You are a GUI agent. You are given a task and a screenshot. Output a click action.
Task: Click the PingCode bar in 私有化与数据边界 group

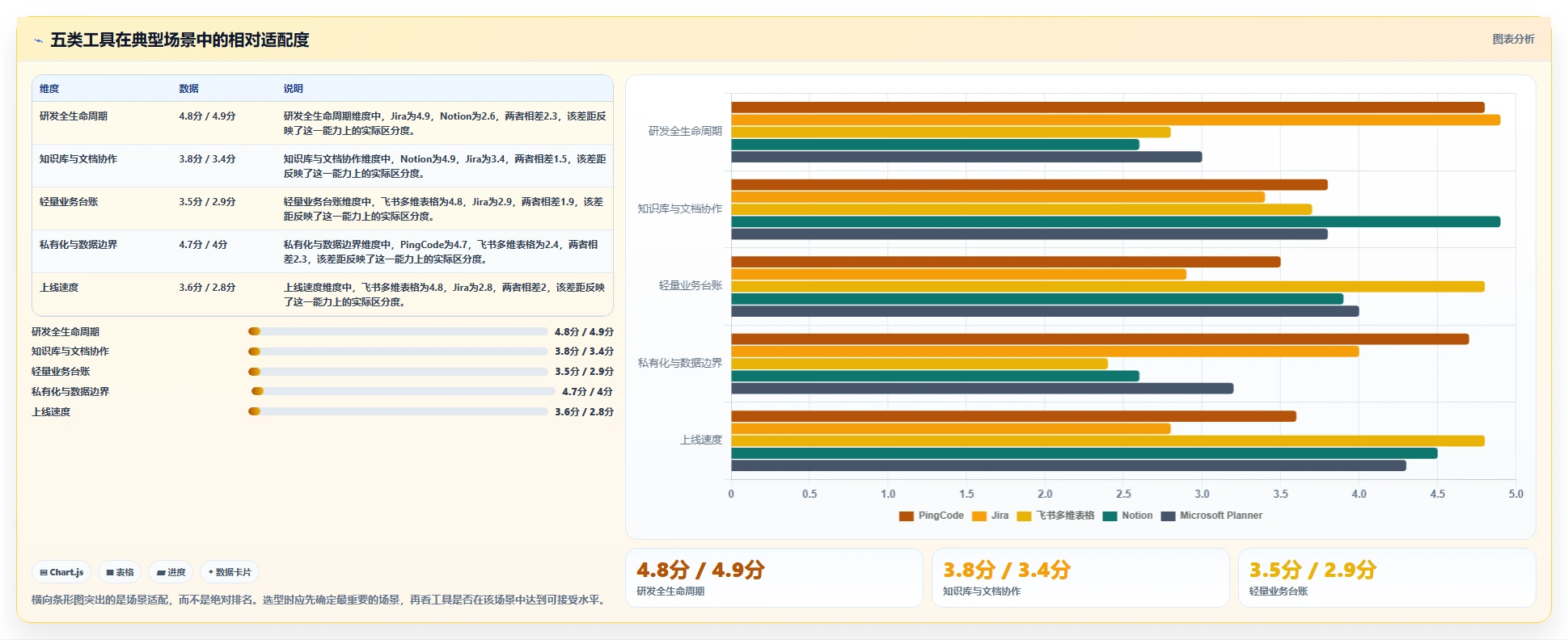click(1100, 339)
